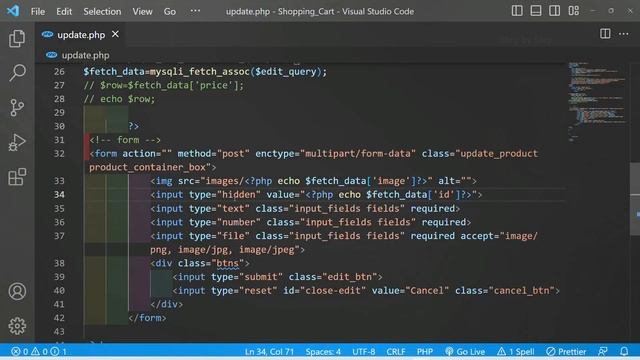The image size is (640, 360).
Task: Open the Run and Debug view
Action: pyautogui.click(x=17, y=142)
